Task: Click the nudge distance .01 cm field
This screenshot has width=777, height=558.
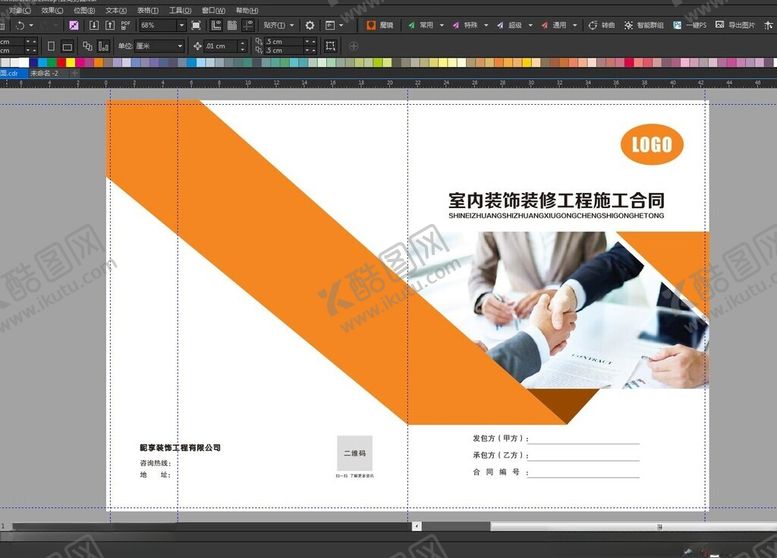Action: [221, 46]
